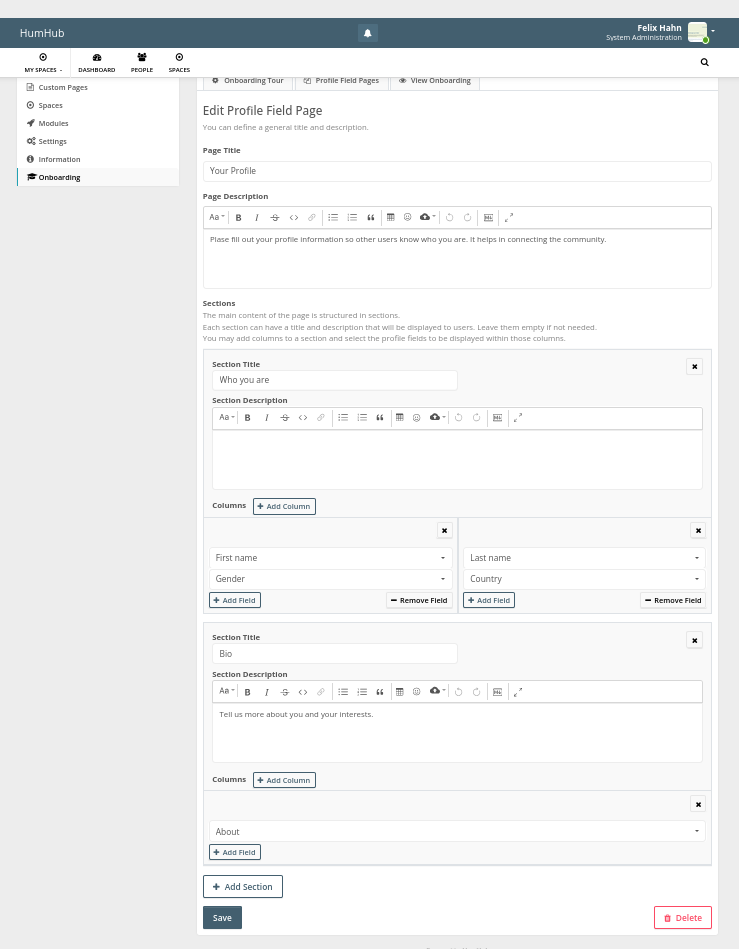Open the First name field dropdown
The image size is (739, 949).
point(330,558)
